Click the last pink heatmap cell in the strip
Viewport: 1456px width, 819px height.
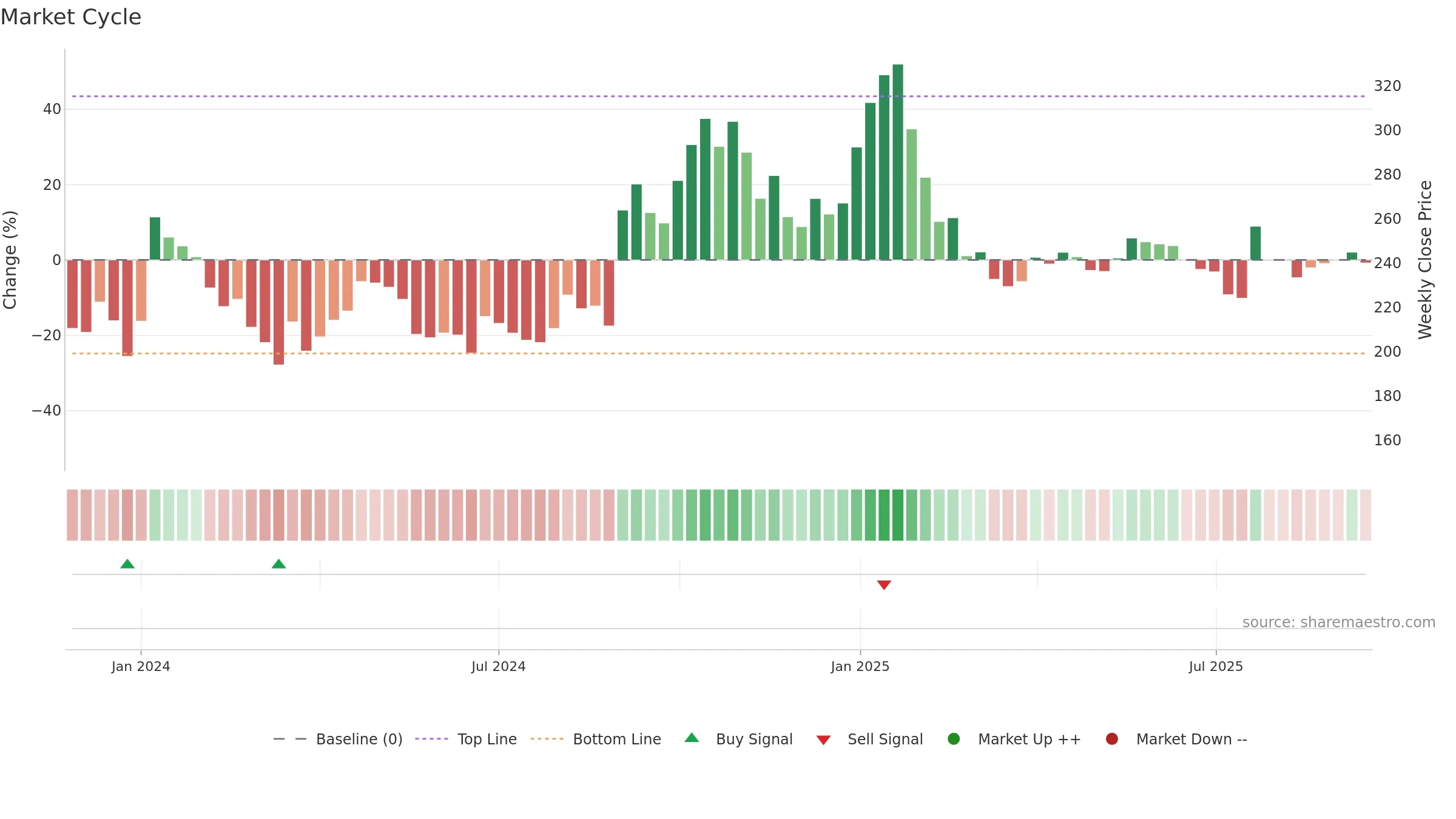[x=1366, y=515]
